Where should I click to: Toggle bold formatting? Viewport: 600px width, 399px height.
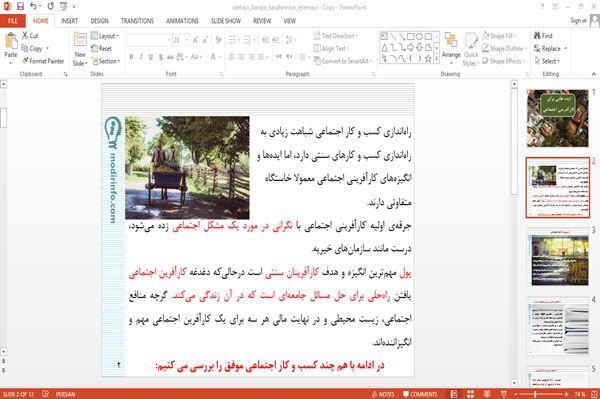coord(131,57)
